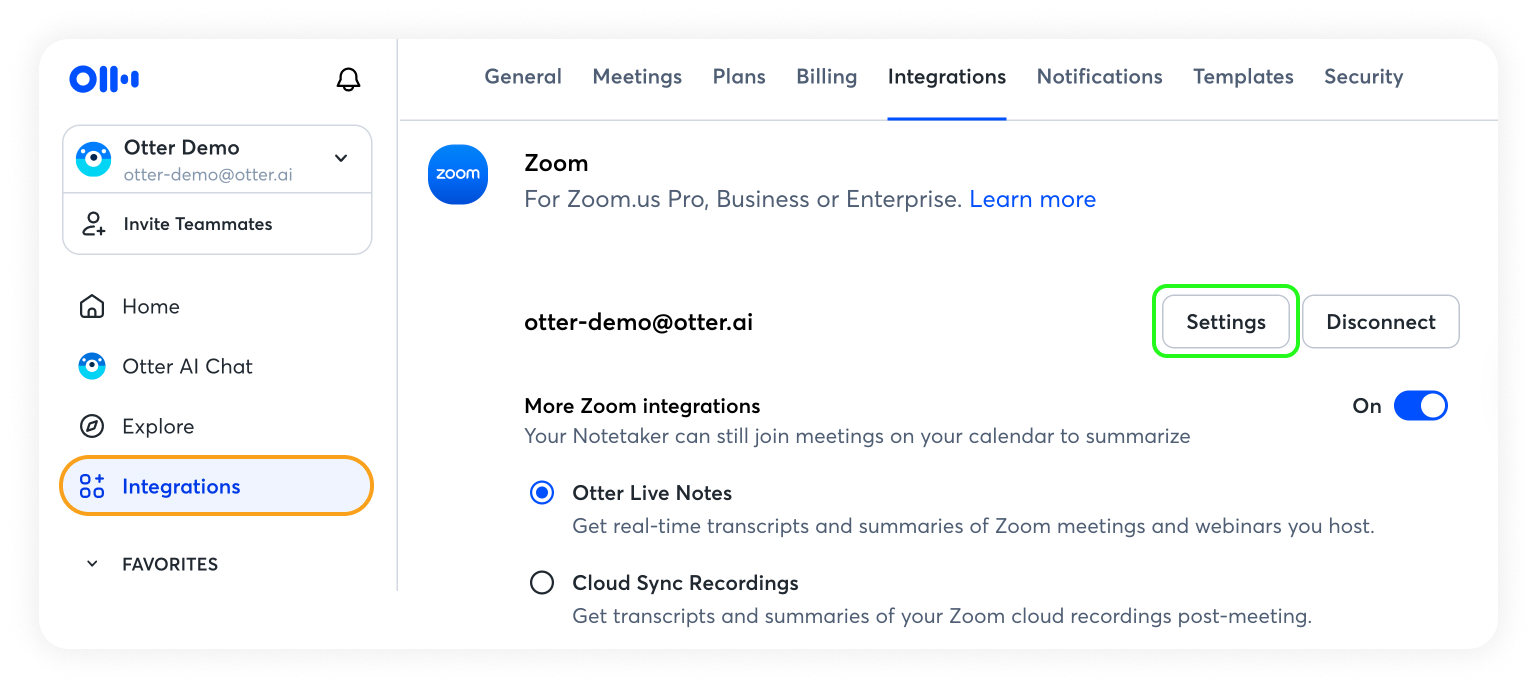The height and width of the screenshot is (688, 1537).
Task: Click the Invite Teammates person icon
Action: point(93,224)
